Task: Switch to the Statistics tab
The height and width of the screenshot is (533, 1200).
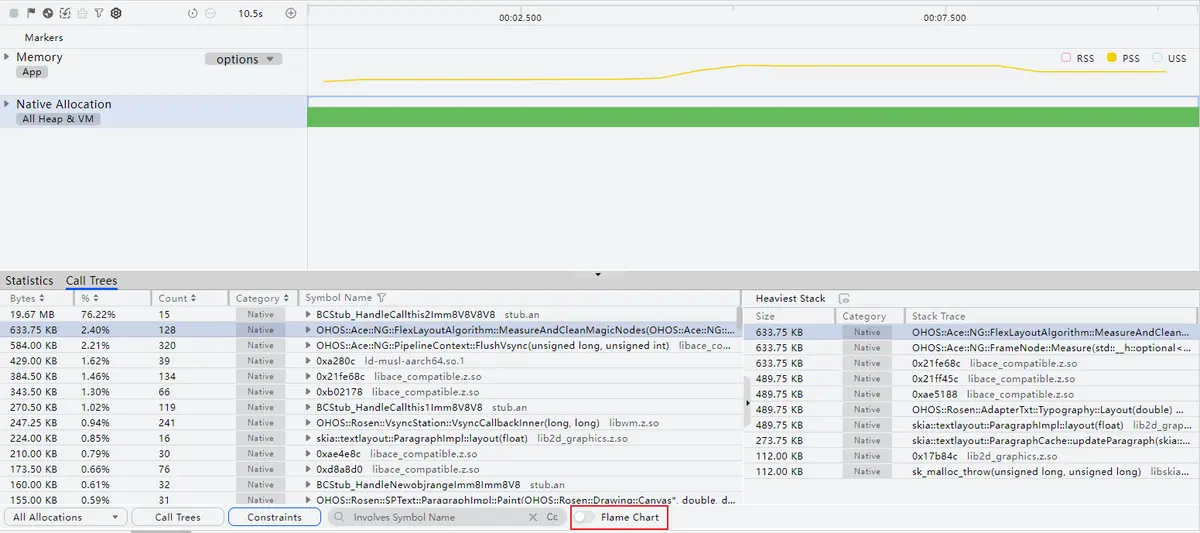Action: click(x=29, y=281)
